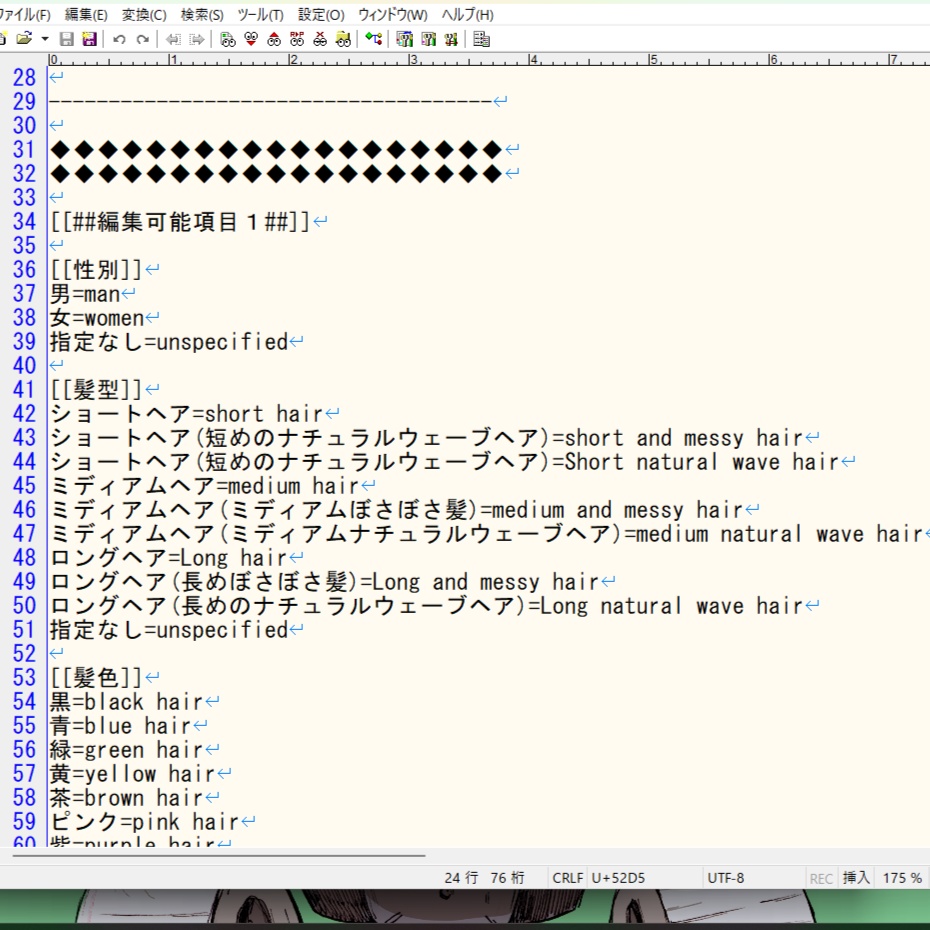Screen dimensions: 930x930
Task: Expand the Open button dropdown arrow
Action: pos(45,39)
